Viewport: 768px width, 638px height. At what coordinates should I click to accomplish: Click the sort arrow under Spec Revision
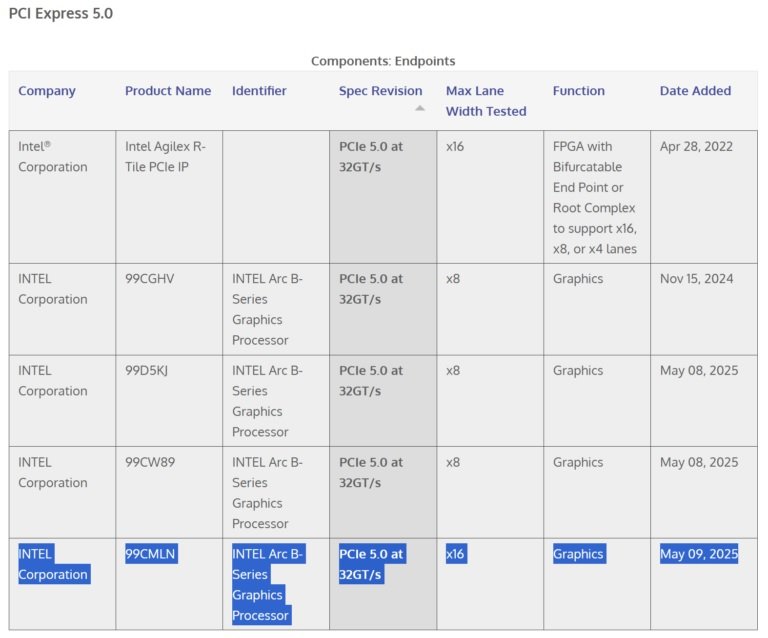(420, 108)
